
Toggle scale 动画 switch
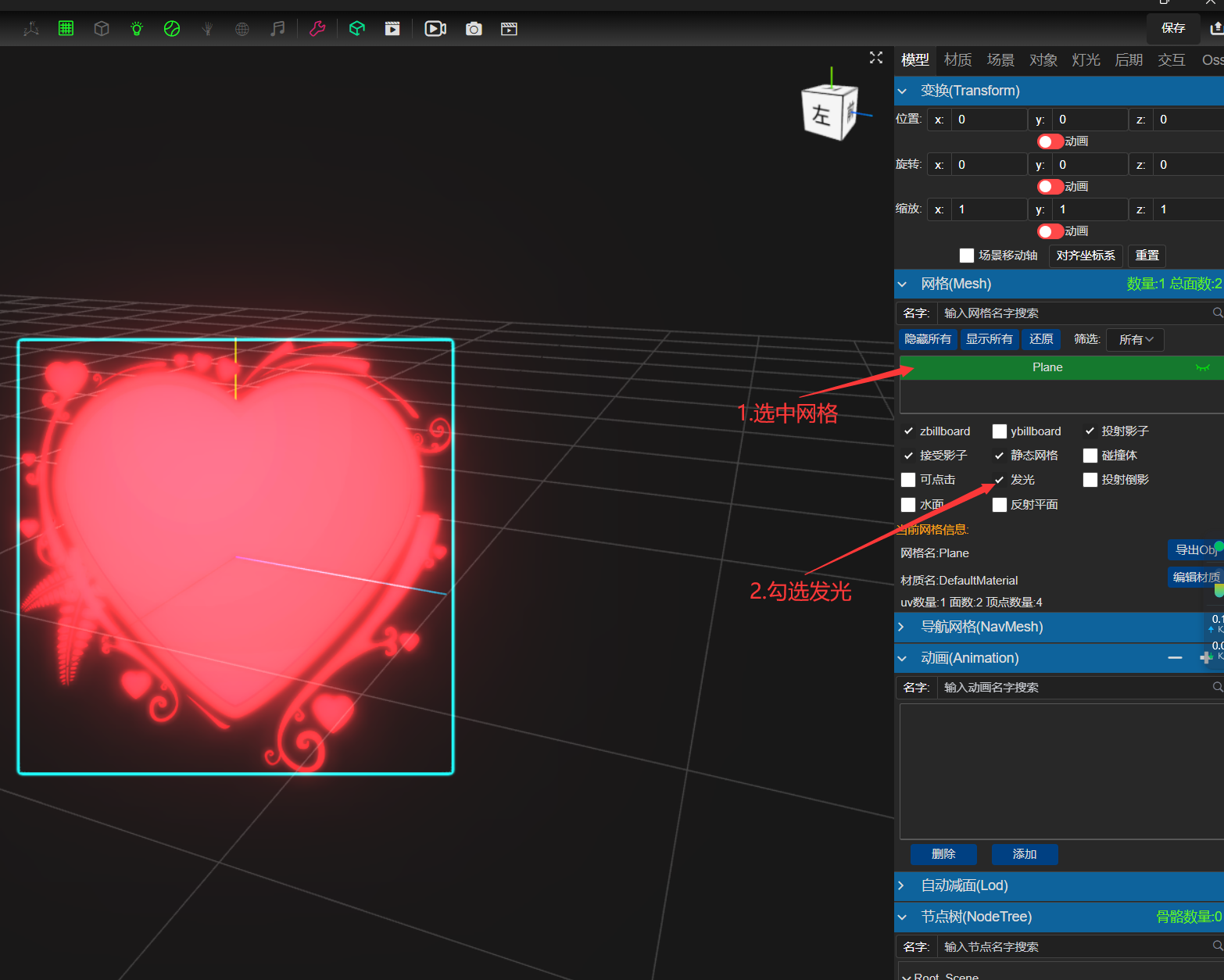1050,231
